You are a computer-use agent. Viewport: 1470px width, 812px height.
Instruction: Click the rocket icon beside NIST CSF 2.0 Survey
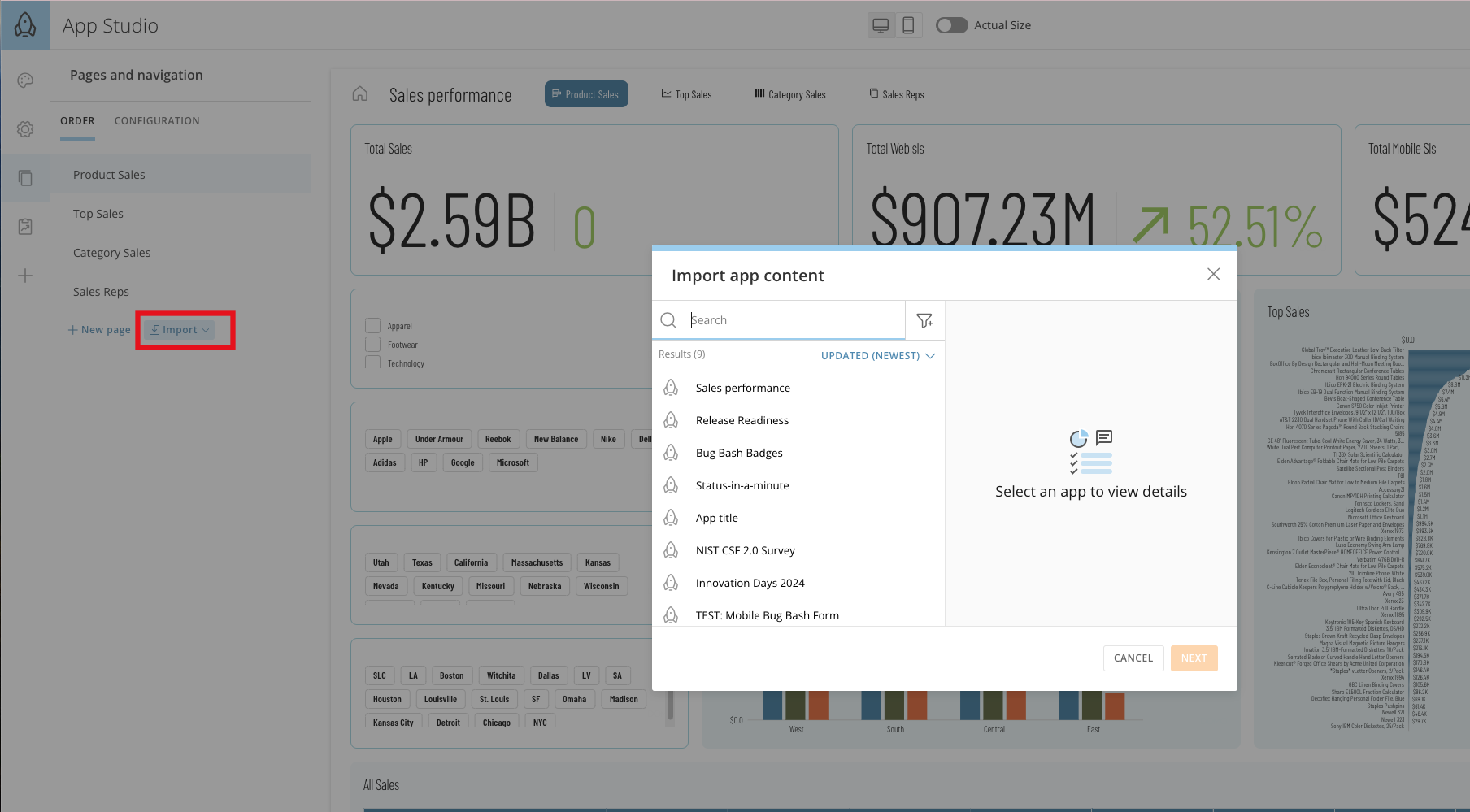pos(671,550)
